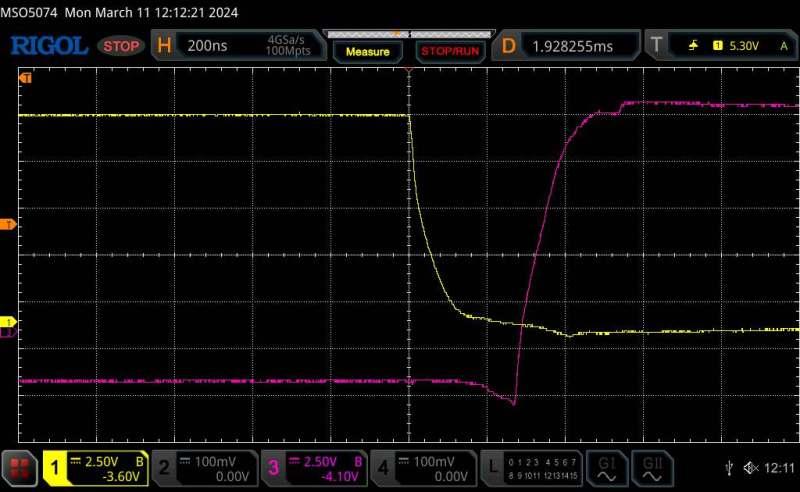This screenshot has height=492, width=800.
Task: Toggle channel 1 with 2.50V scale
Action: click(x=95, y=467)
